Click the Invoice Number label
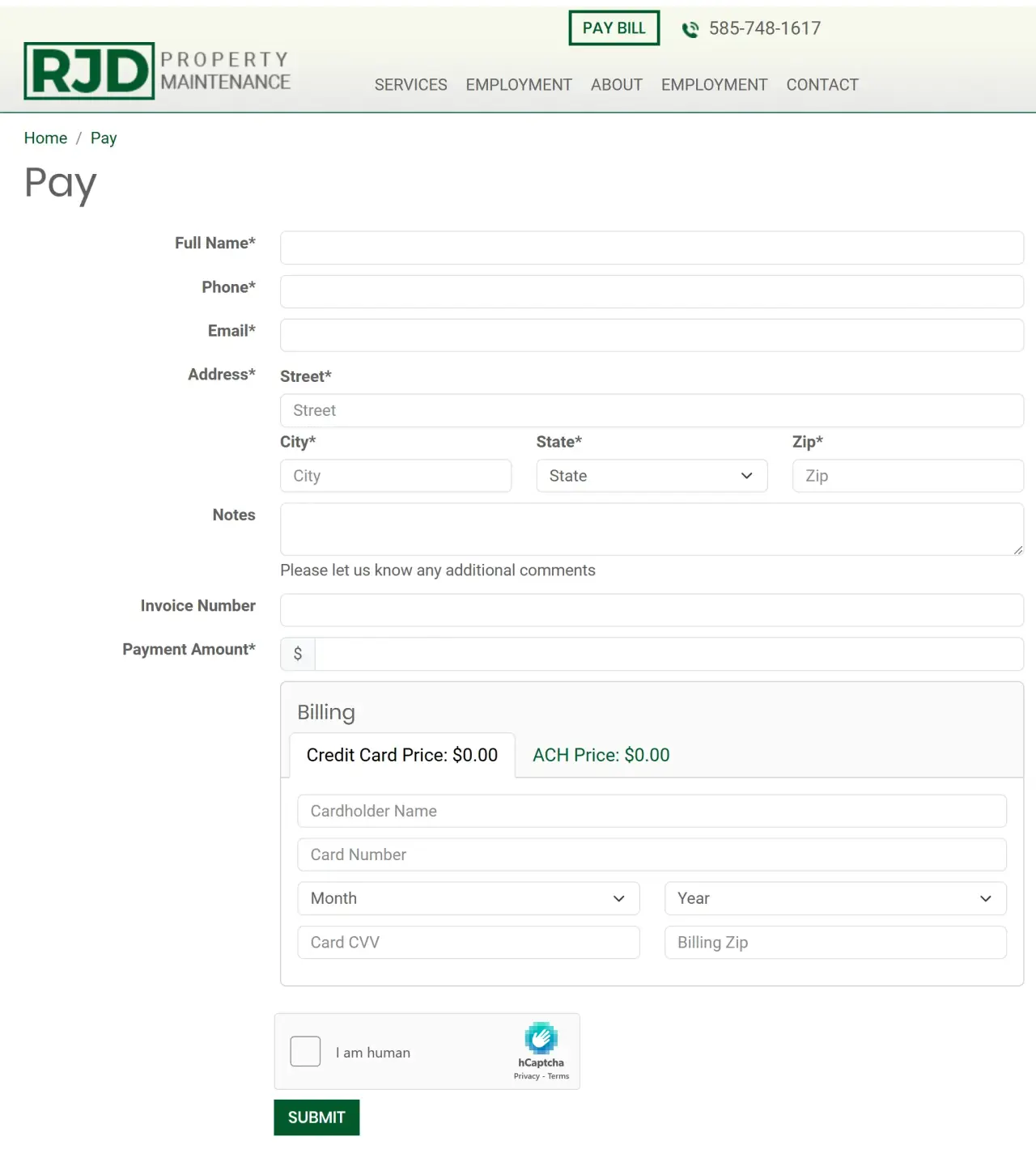The width and height of the screenshot is (1036, 1166). tap(198, 605)
